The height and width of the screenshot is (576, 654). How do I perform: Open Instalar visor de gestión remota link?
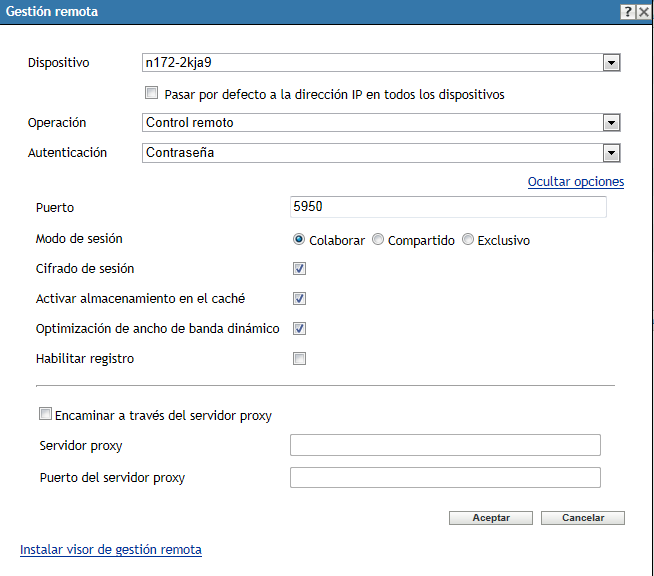pos(111,549)
